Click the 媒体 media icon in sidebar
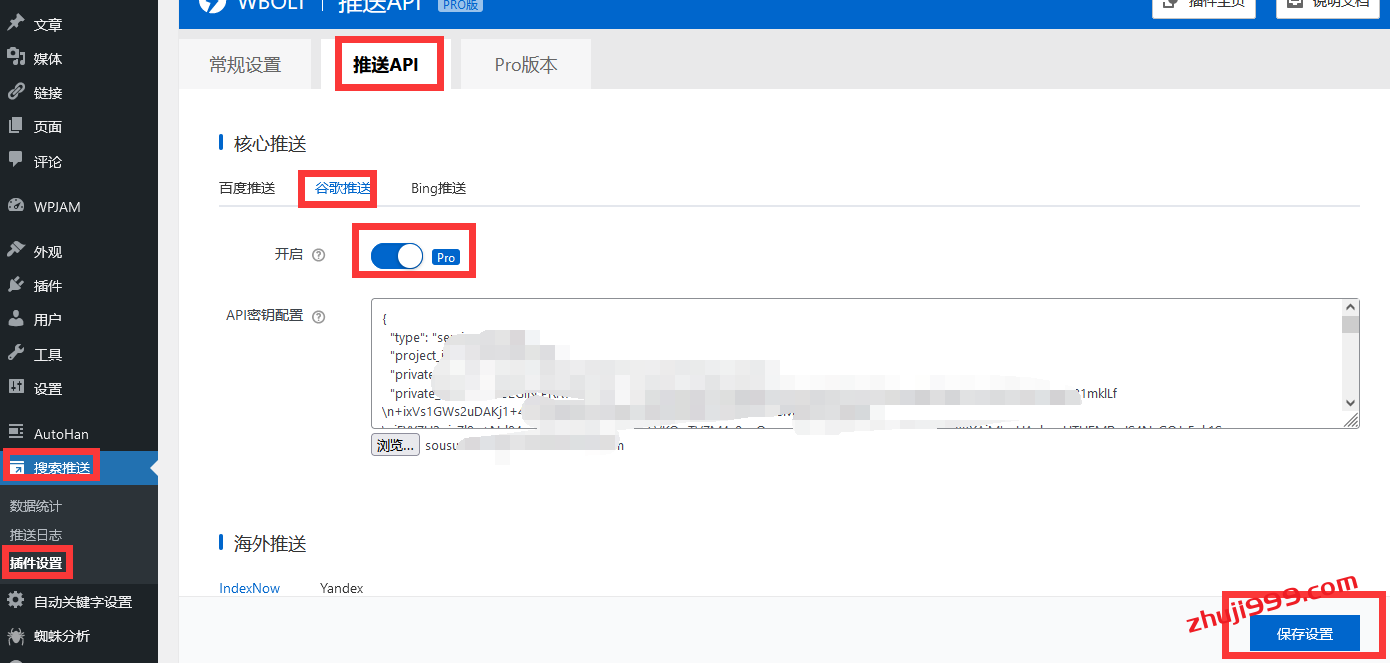The width and height of the screenshot is (1390, 663). [x=16, y=58]
